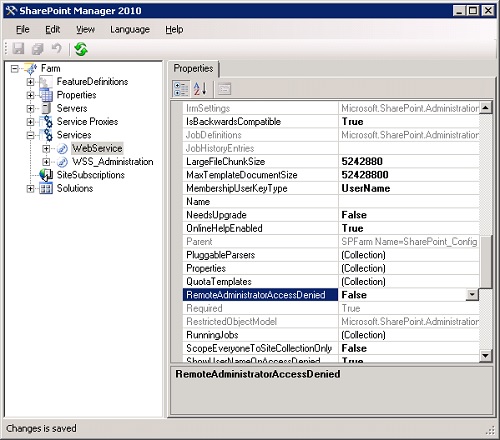Collapse the Farm root node
Screen dimensions: 500x440
(x=14, y=69)
